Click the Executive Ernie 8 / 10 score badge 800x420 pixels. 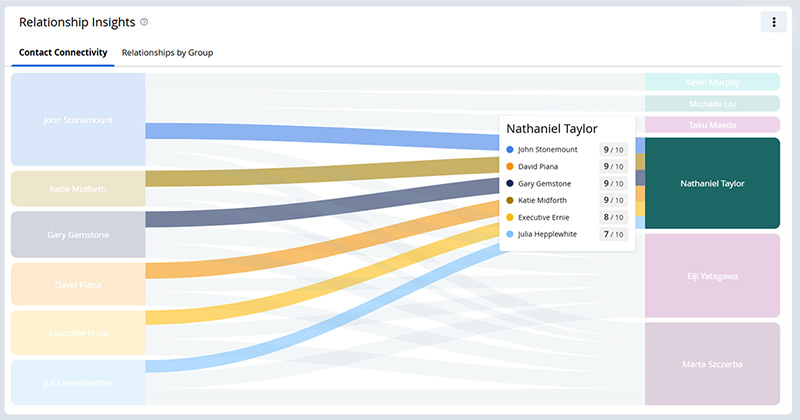tap(613, 217)
